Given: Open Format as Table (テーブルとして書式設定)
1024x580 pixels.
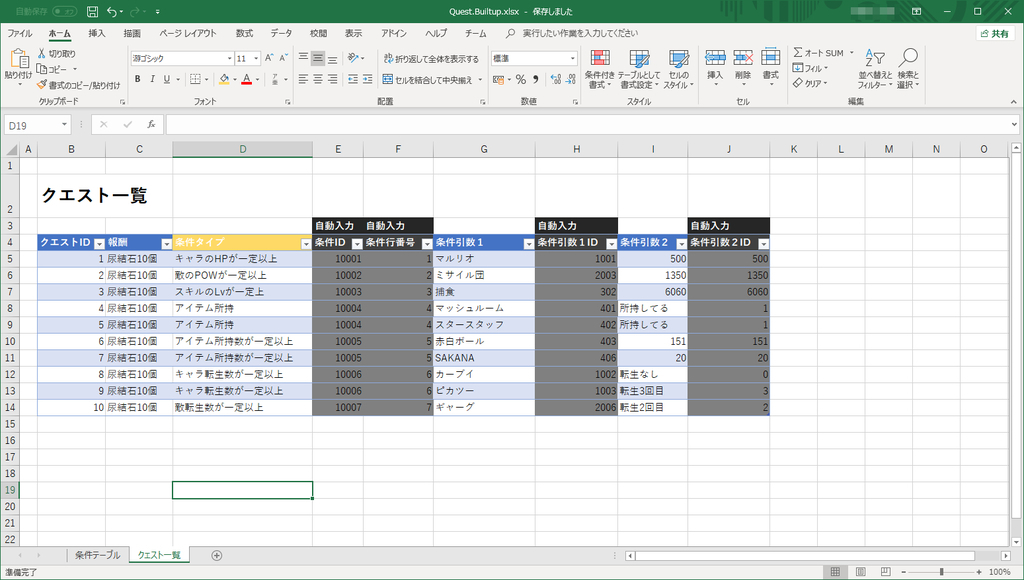Looking at the screenshot, I should (639, 69).
